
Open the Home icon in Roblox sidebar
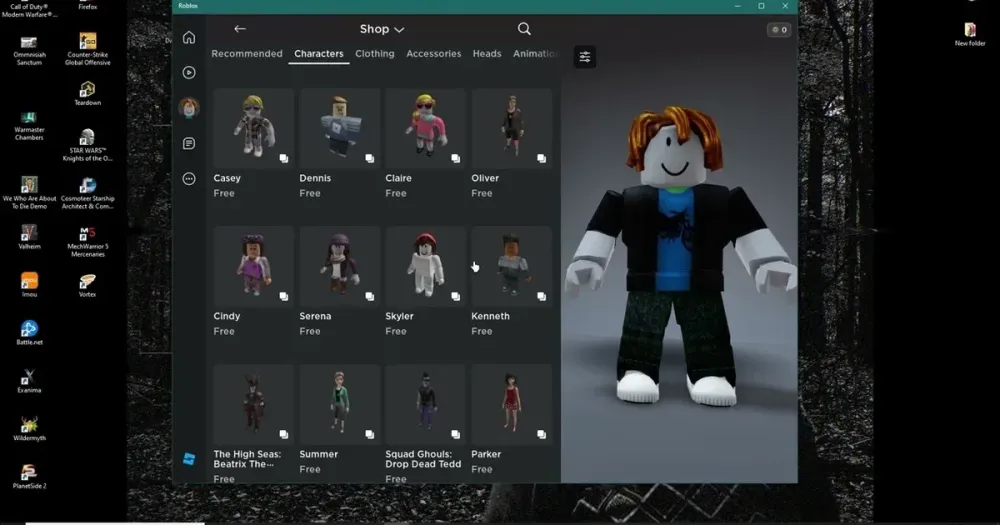[189, 38]
